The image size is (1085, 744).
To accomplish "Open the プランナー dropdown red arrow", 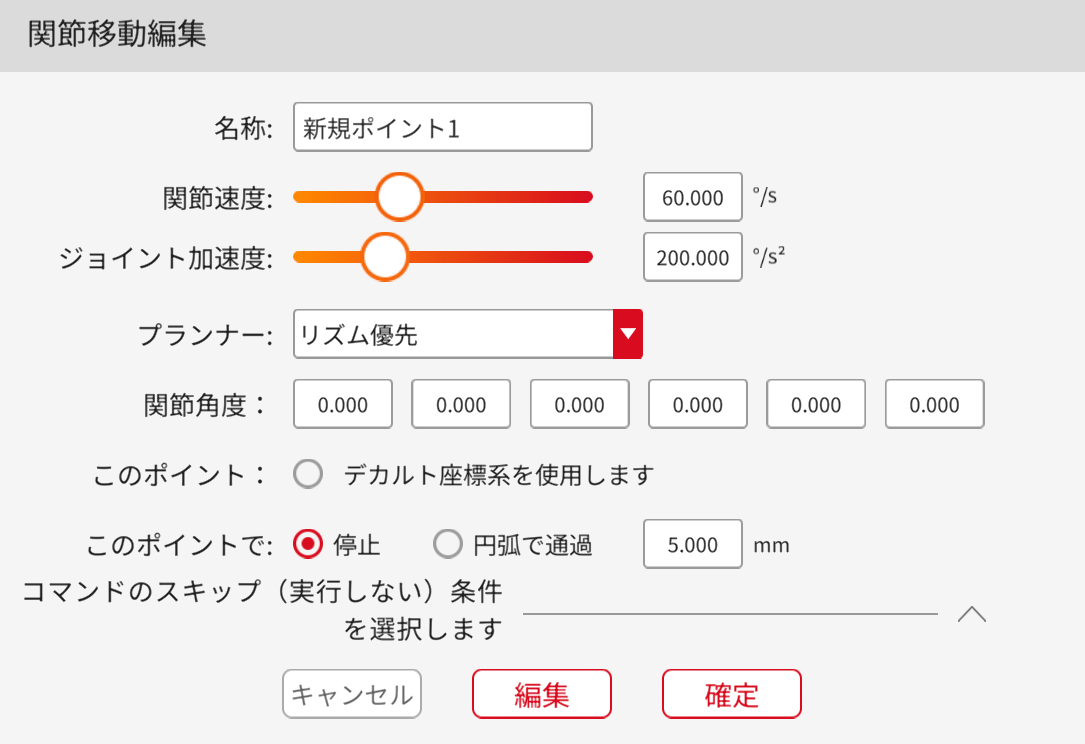I will (627, 334).
